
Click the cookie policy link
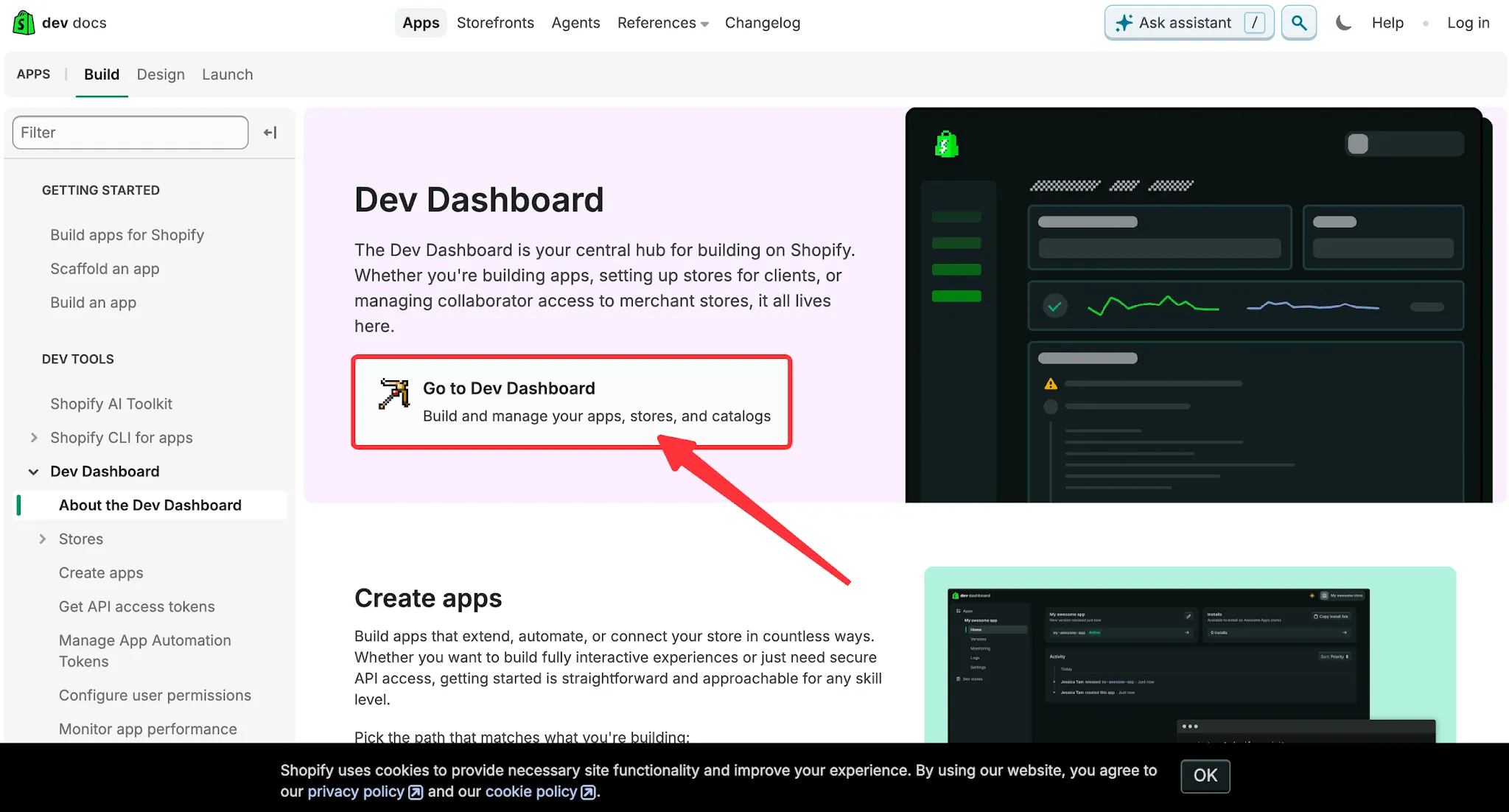531,792
